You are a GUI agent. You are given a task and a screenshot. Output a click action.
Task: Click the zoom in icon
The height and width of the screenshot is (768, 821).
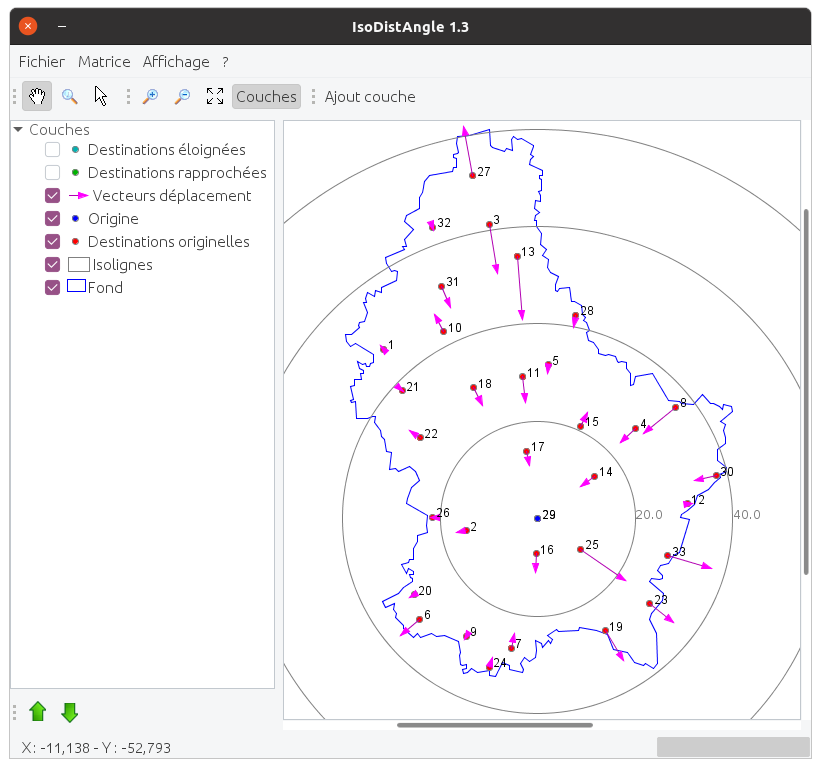click(x=151, y=96)
